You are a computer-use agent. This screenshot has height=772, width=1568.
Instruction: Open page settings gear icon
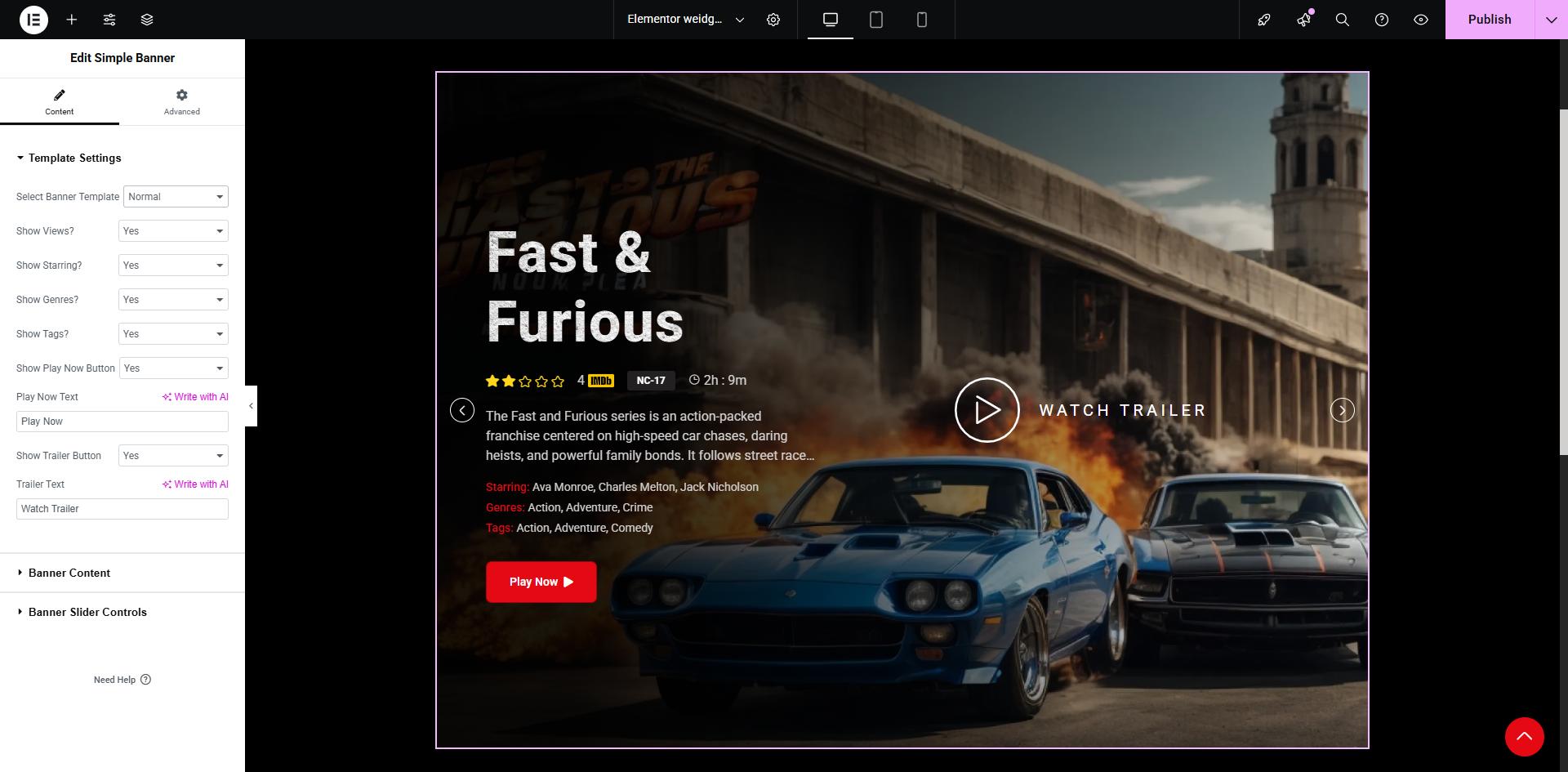click(773, 20)
